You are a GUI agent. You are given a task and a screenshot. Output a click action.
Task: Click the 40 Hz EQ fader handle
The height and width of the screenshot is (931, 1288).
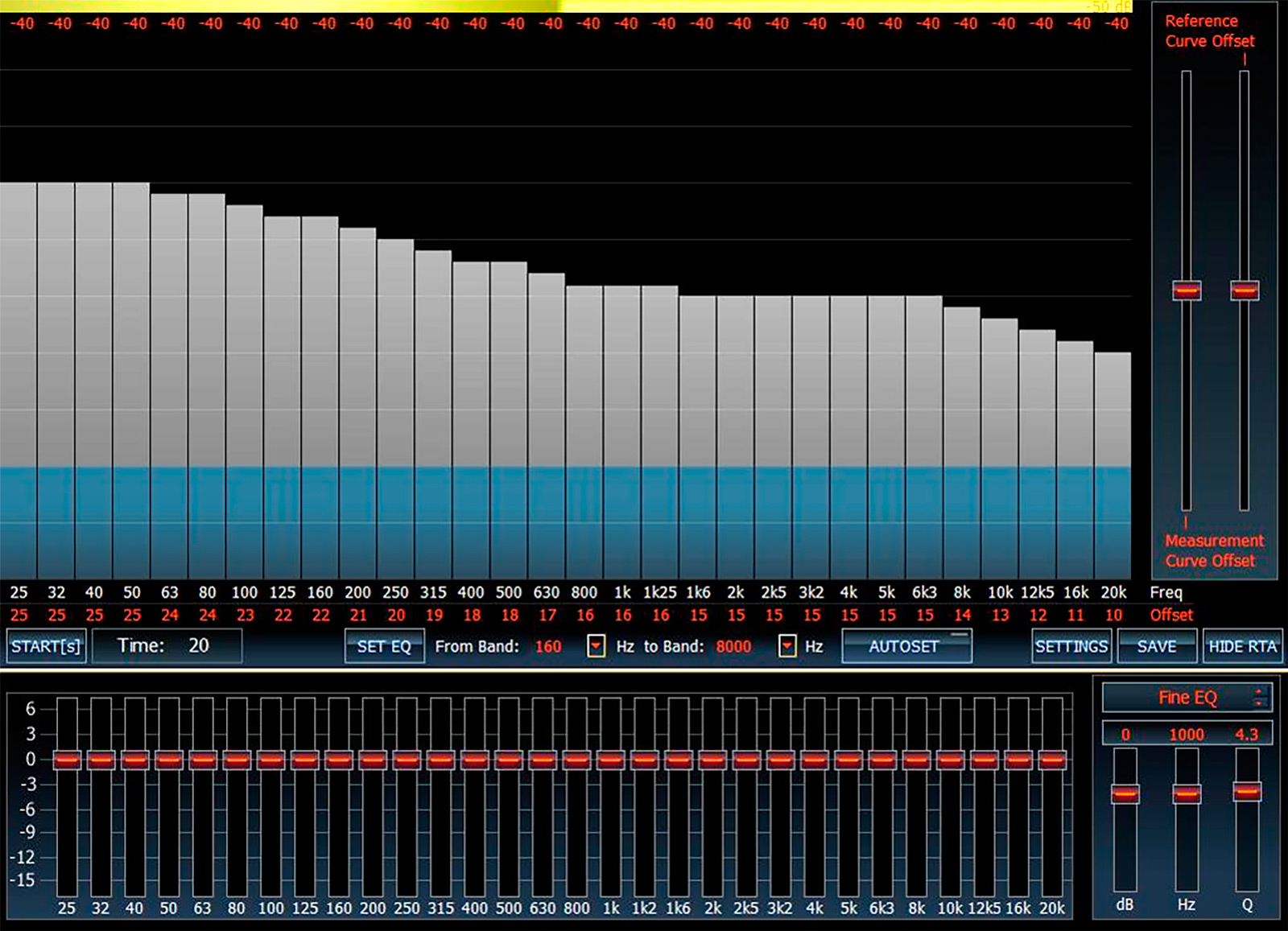pos(134,759)
